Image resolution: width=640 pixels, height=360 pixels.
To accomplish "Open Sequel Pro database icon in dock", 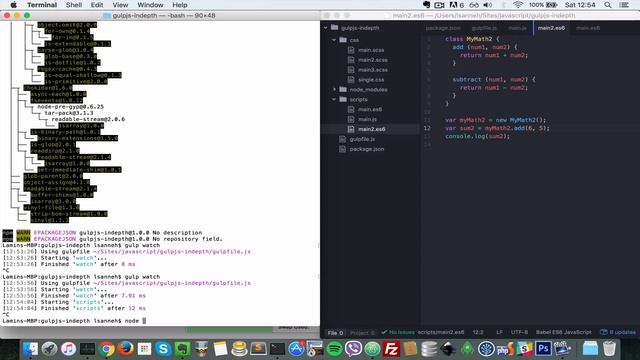I will [429, 349].
